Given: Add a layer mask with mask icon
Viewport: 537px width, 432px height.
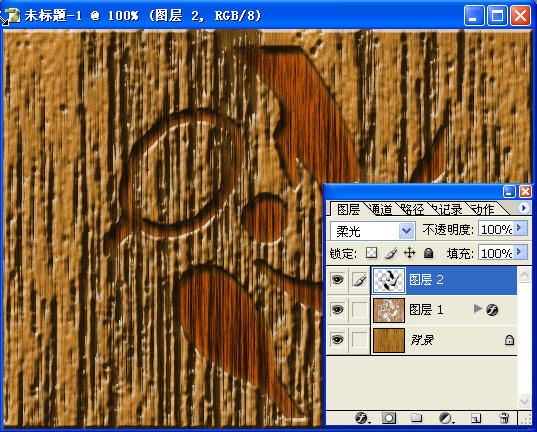Looking at the screenshot, I should pyautogui.click(x=389, y=418).
